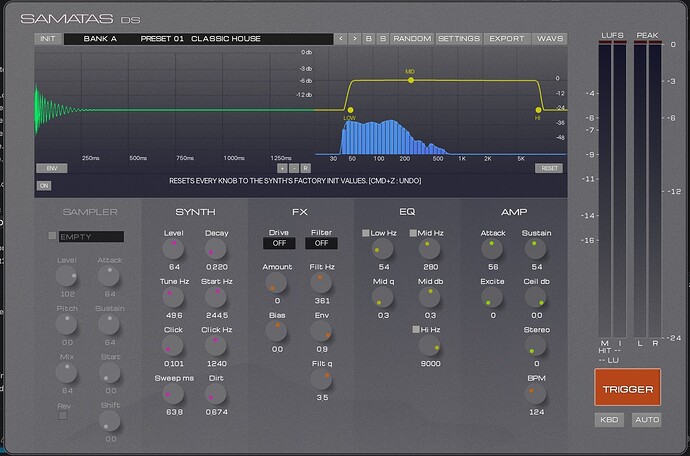Click the Start Hz knob
Viewport: 690px width, 456px height.
216,297
